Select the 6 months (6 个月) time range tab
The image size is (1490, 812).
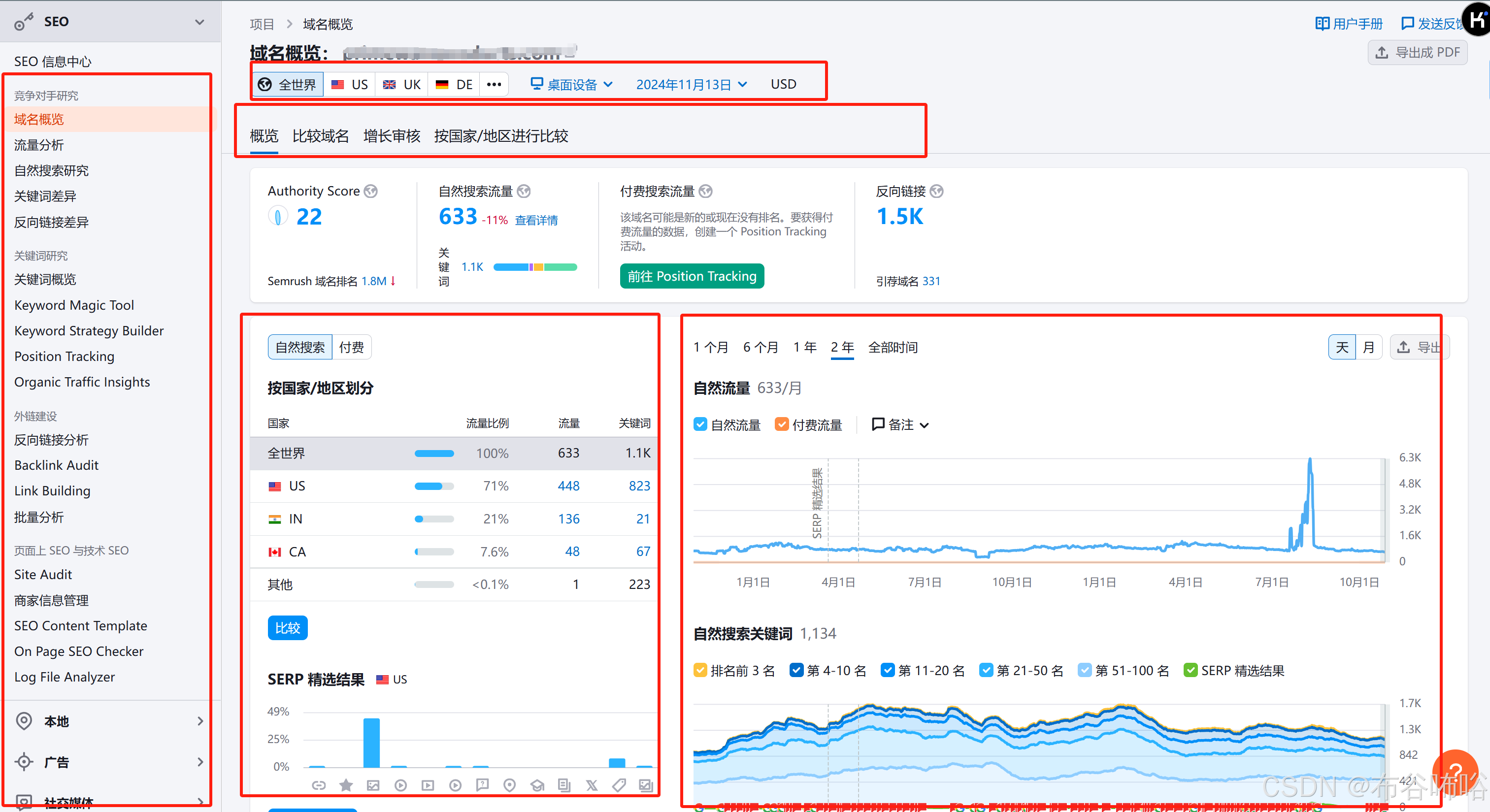[760, 347]
